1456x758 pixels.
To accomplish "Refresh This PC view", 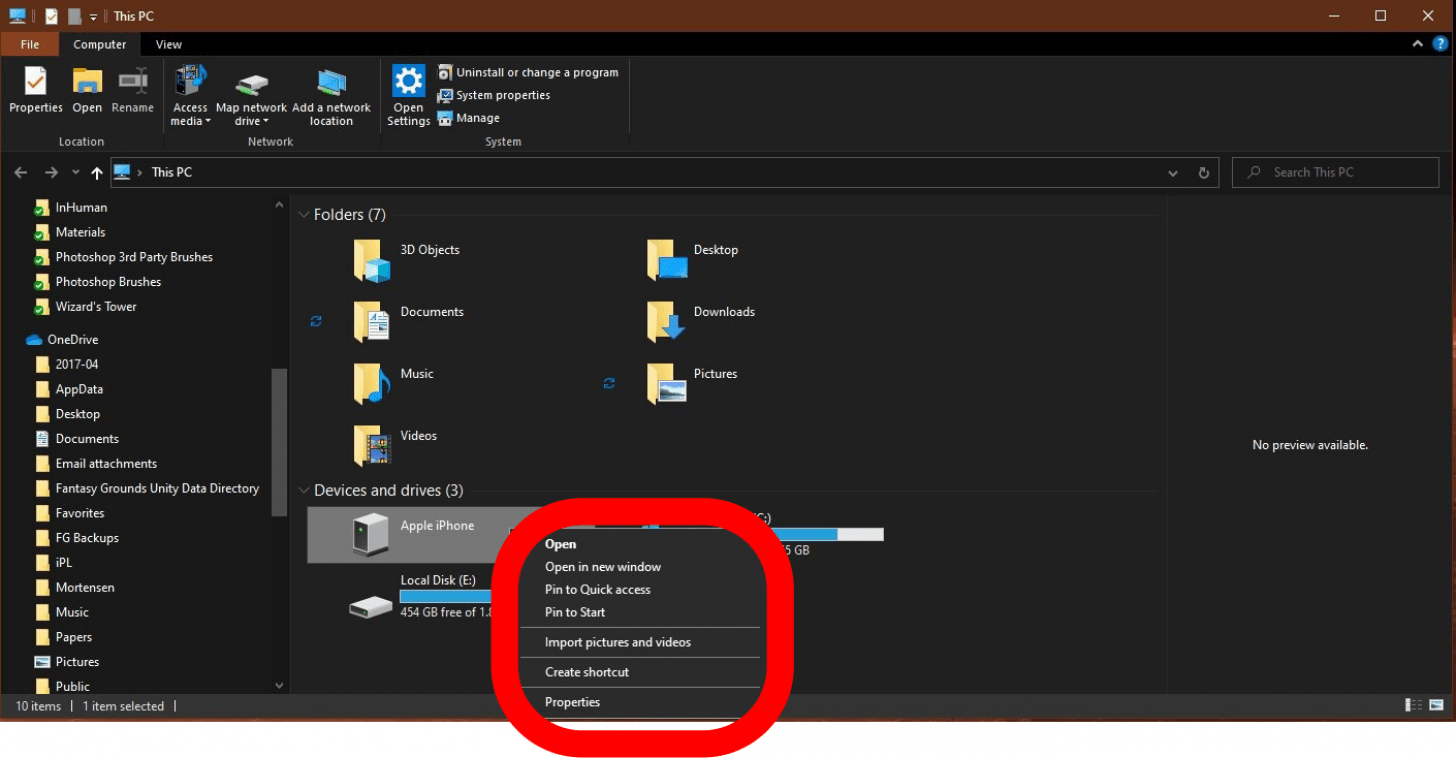I will (1204, 172).
